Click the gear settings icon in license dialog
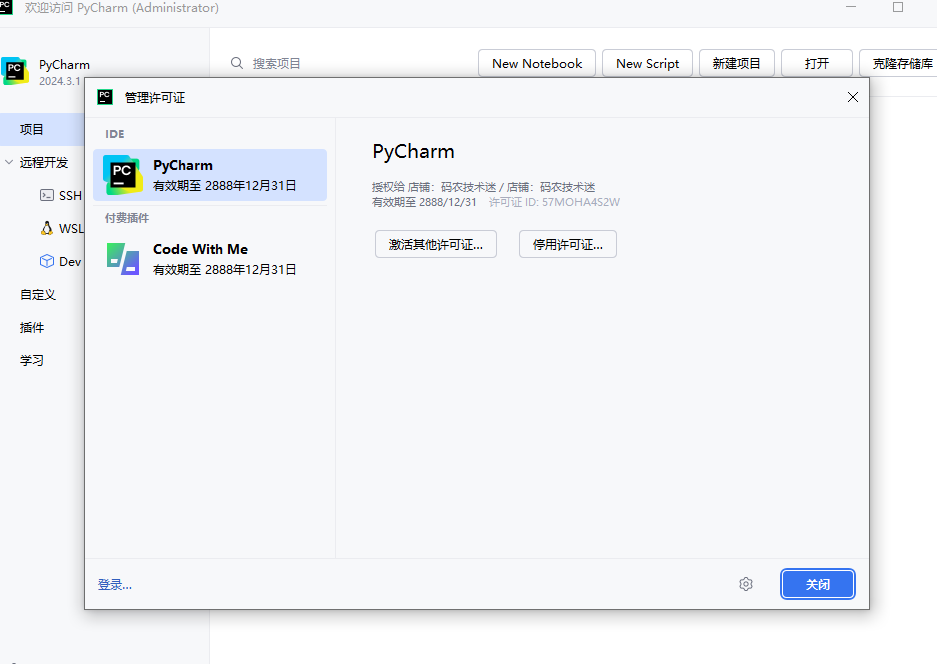This screenshot has height=664, width=937. point(746,584)
